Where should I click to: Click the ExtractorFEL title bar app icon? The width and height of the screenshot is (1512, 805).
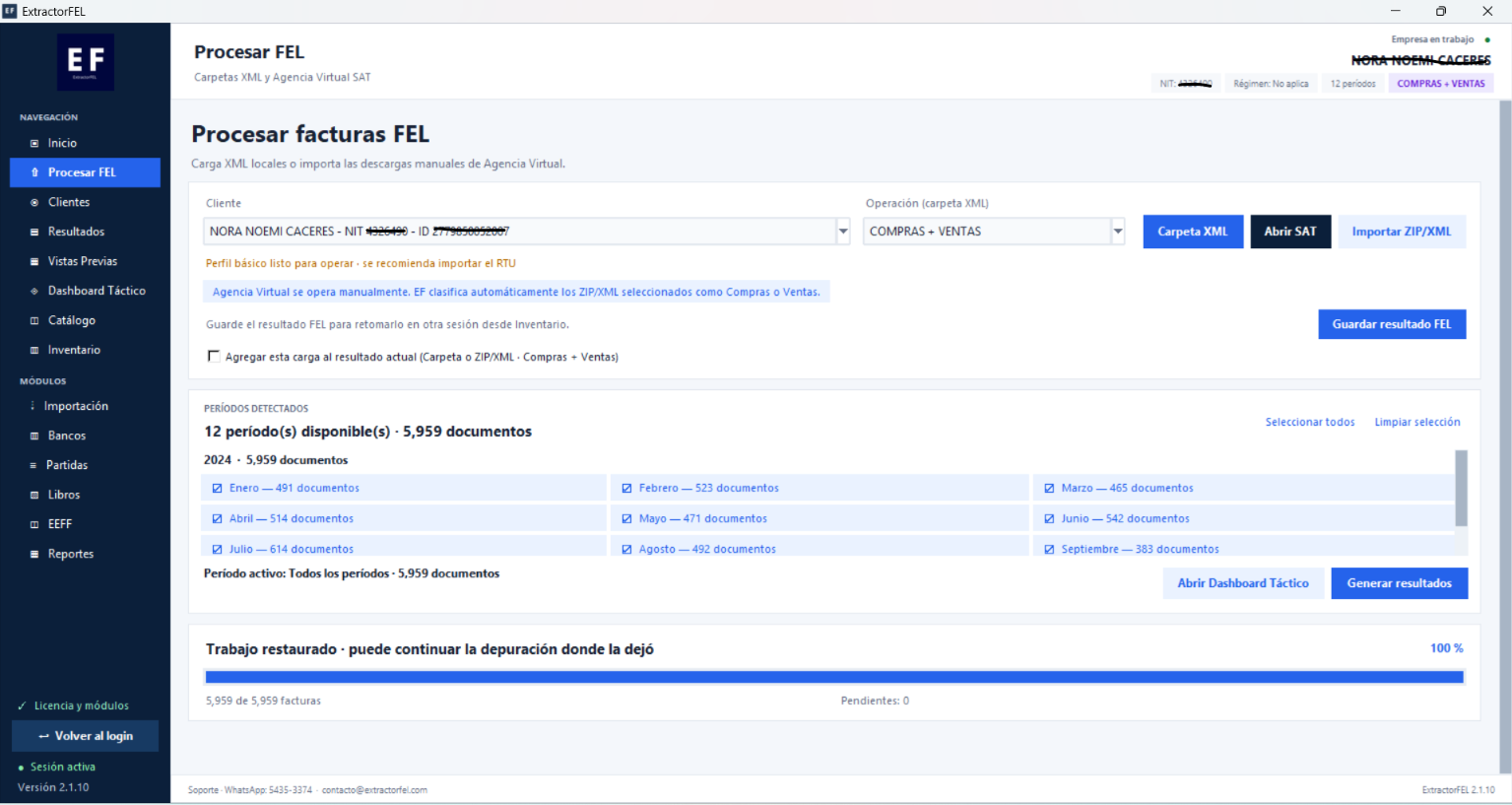point(10,11)
